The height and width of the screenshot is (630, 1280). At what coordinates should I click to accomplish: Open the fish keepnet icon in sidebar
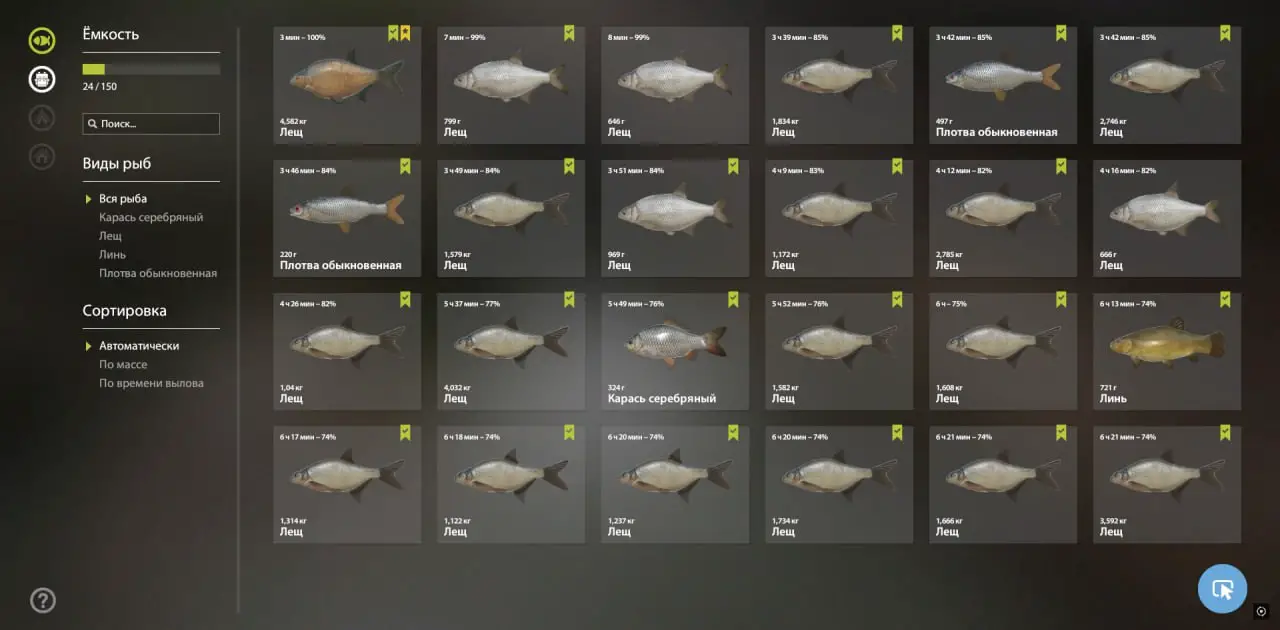[42, 41]
